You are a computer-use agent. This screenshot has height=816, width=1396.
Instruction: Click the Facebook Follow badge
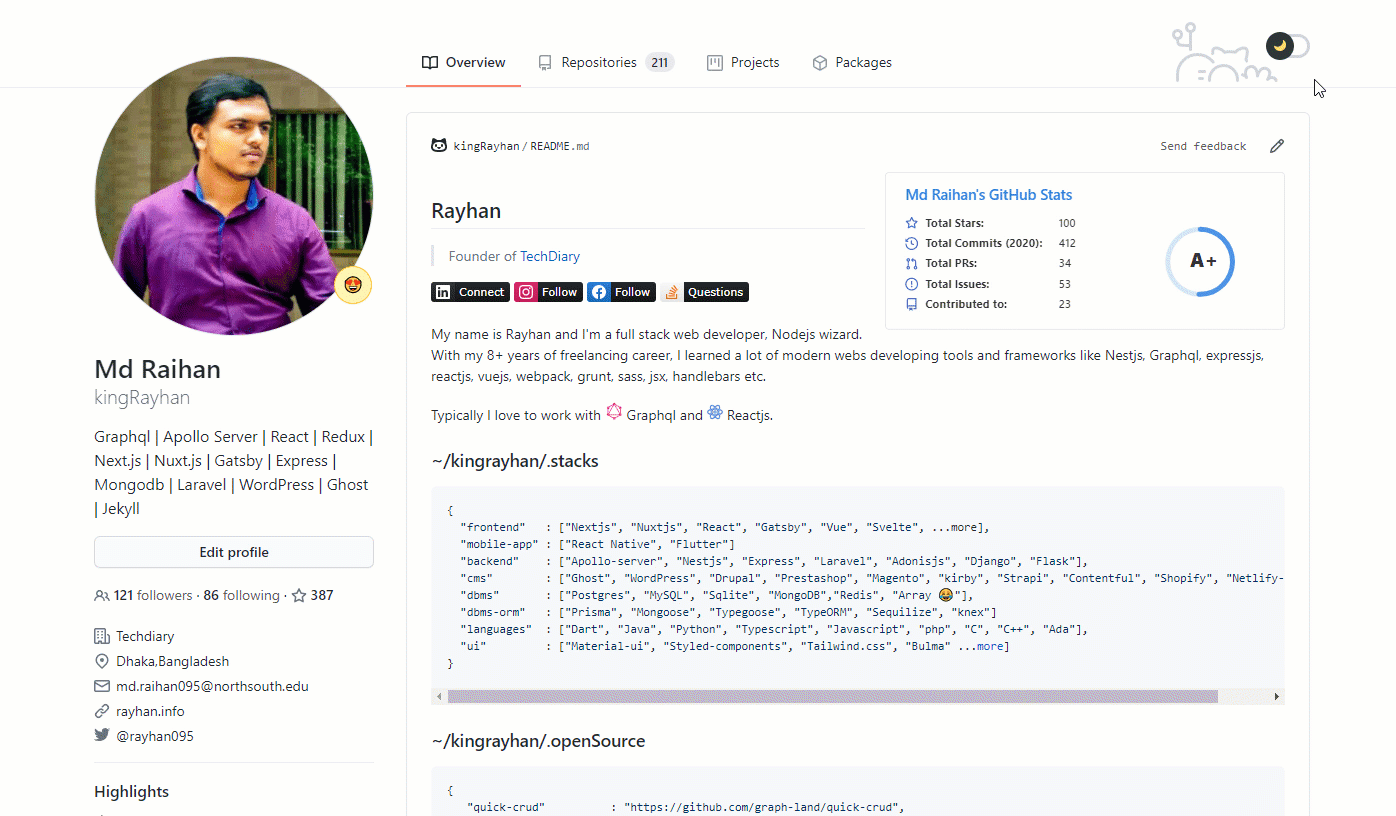[621, 292]
